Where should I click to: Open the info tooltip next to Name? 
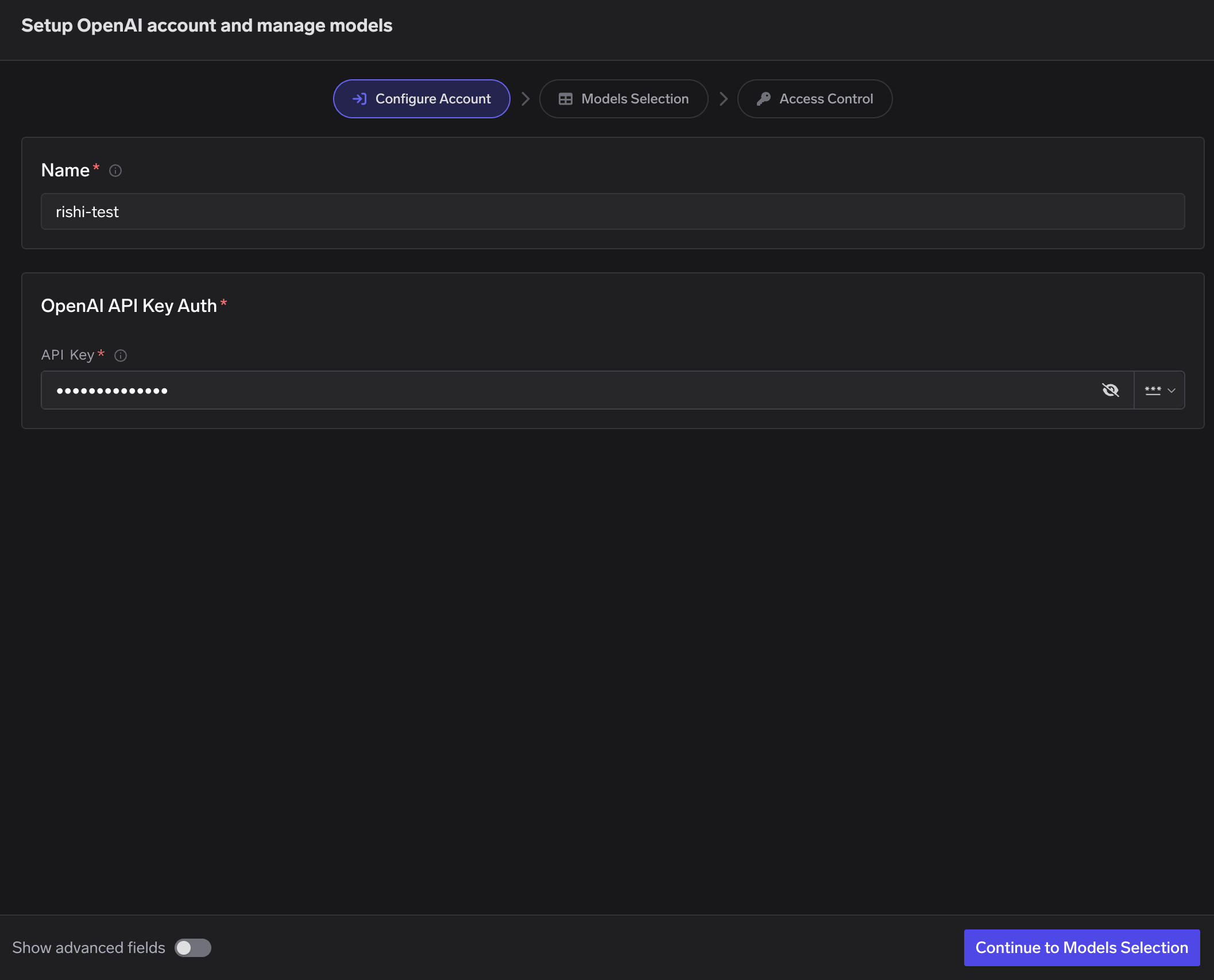point(116,170)
